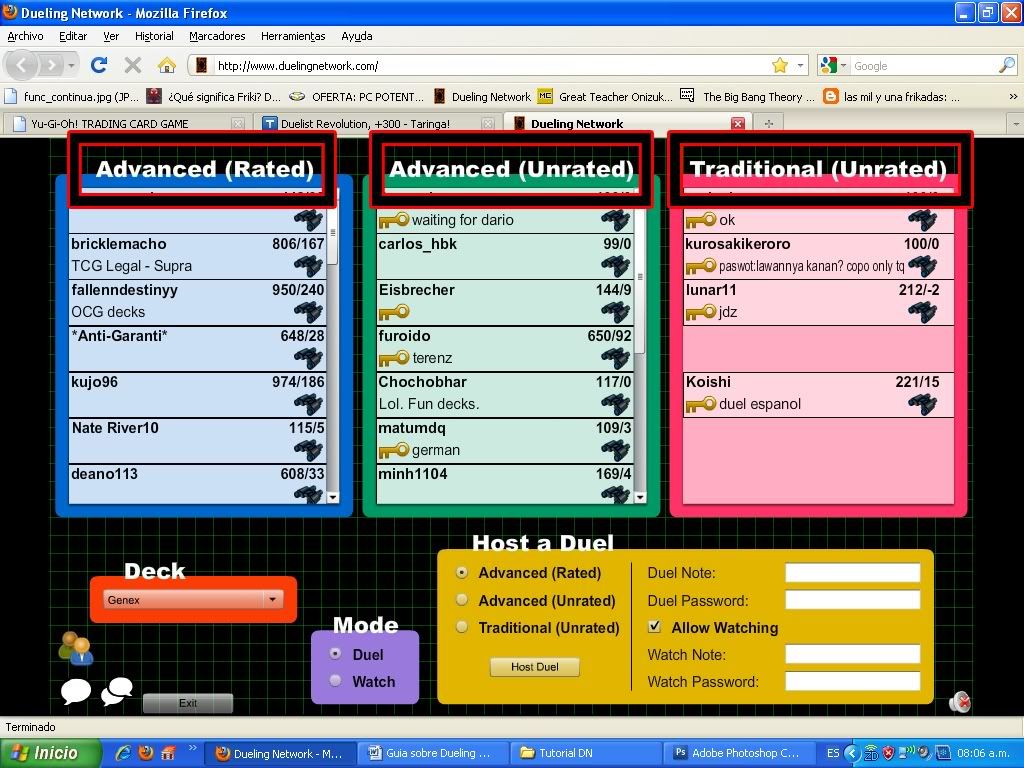1024x768 pixels.
Task: Click Duel Note input field
Action: (x=852, y=573)
